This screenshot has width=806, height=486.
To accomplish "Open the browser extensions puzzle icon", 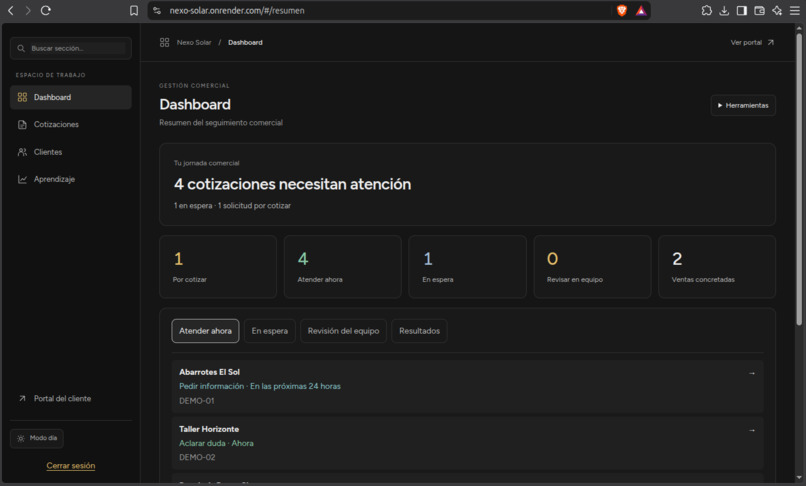I will click(x=707, y=10).
